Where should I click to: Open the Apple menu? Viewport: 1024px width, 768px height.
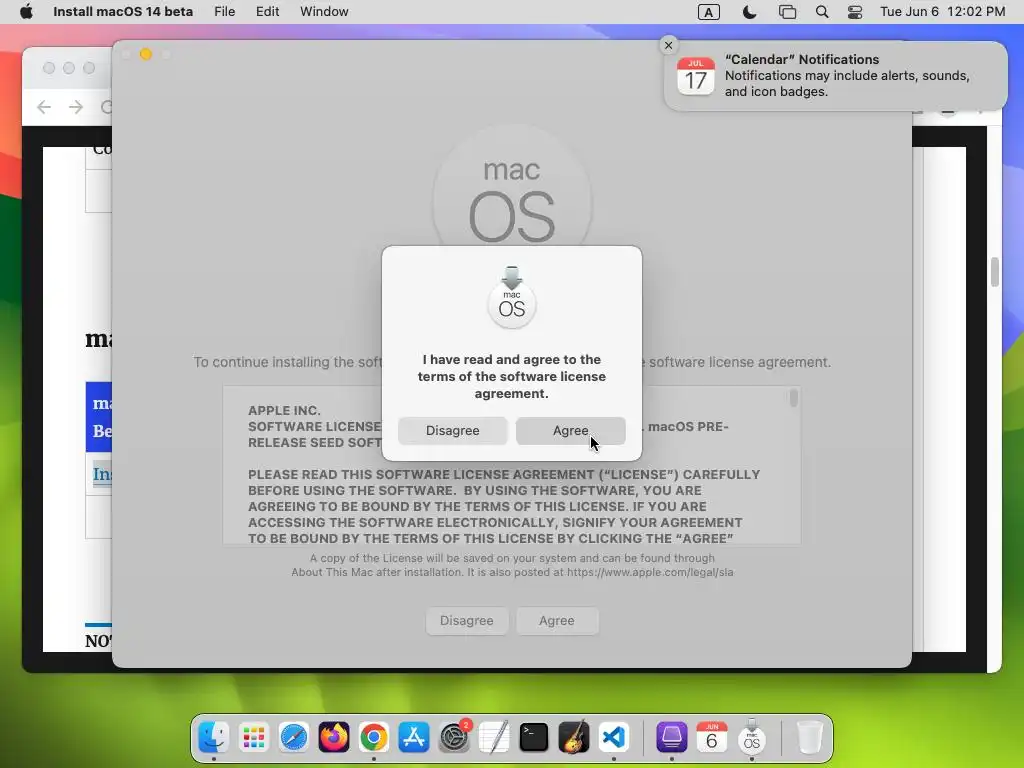click(26, 12)
